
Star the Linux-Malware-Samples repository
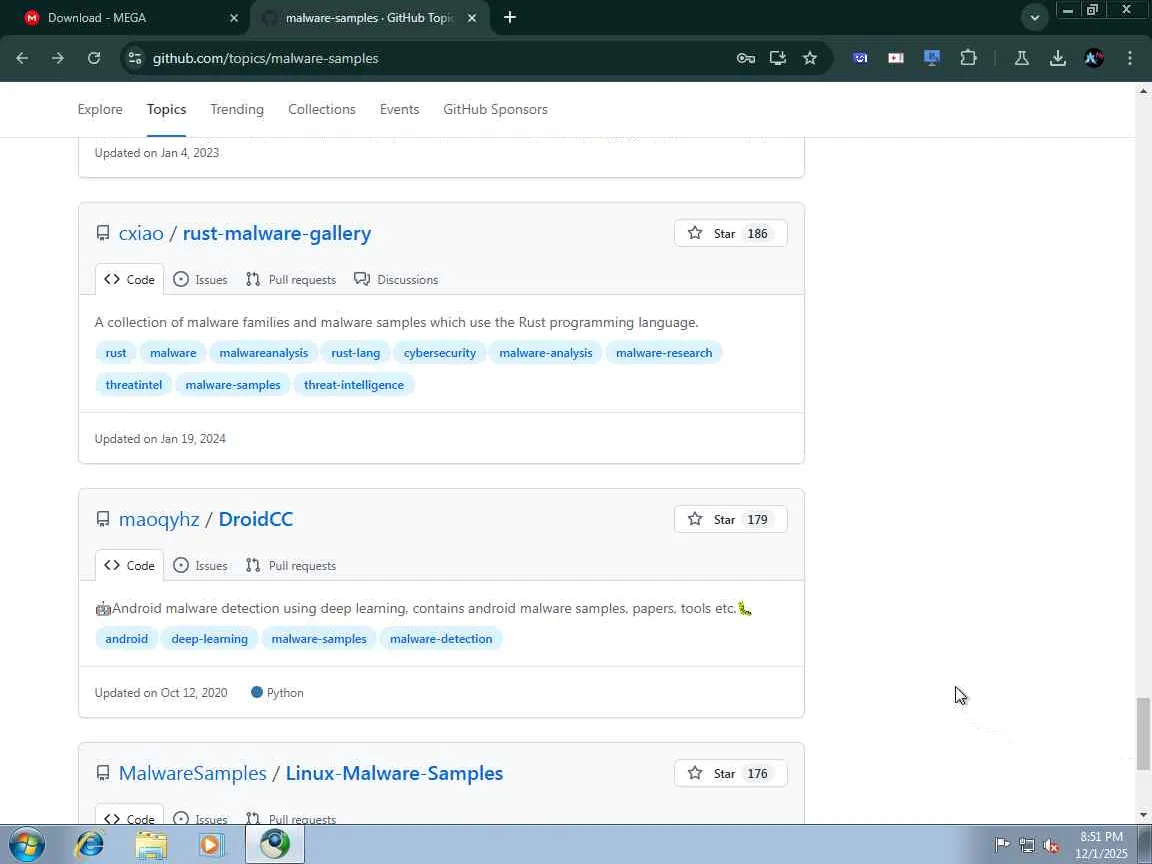pos(730,774)
